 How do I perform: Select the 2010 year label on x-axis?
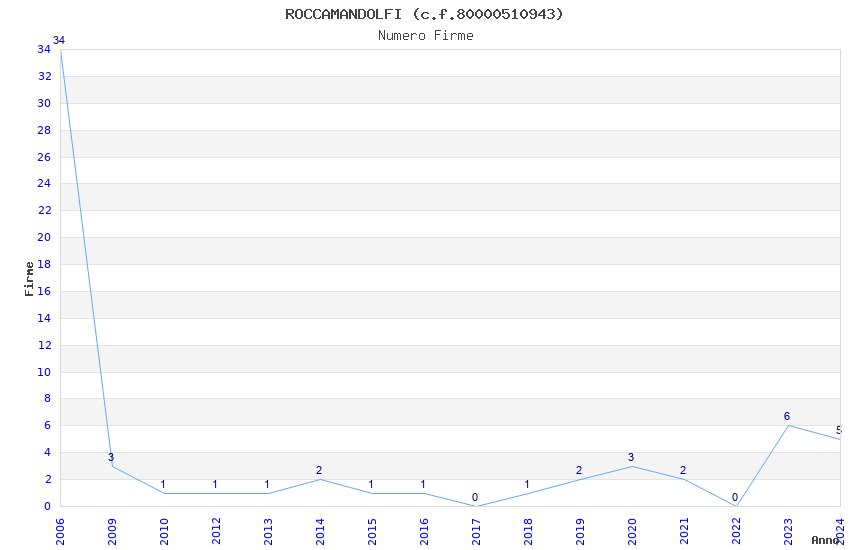tap(164, 532)
